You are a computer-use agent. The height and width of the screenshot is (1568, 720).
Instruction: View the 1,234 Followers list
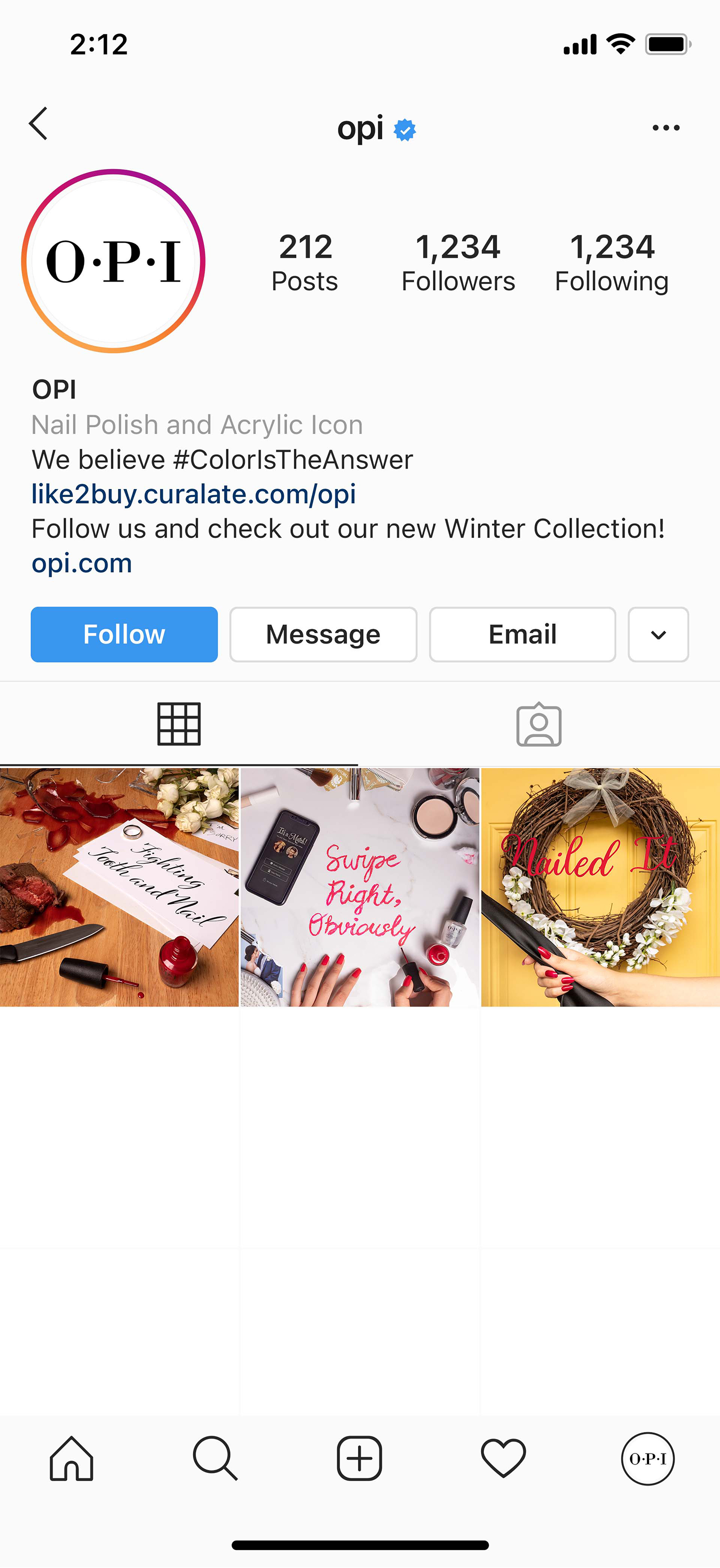[458, 263]
